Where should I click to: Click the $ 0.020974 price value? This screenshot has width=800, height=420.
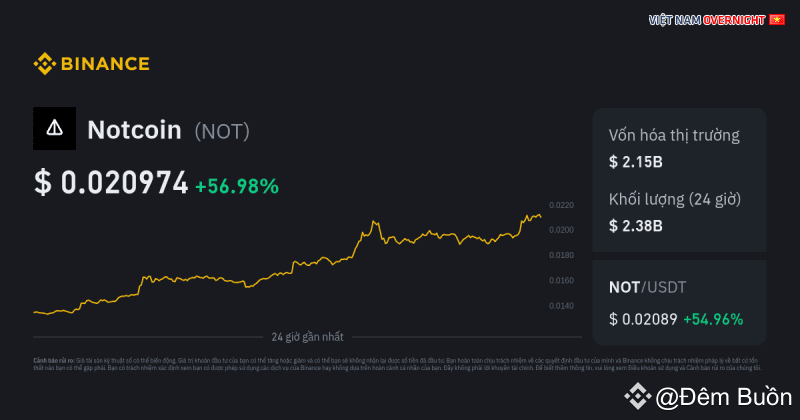[111, 183]
